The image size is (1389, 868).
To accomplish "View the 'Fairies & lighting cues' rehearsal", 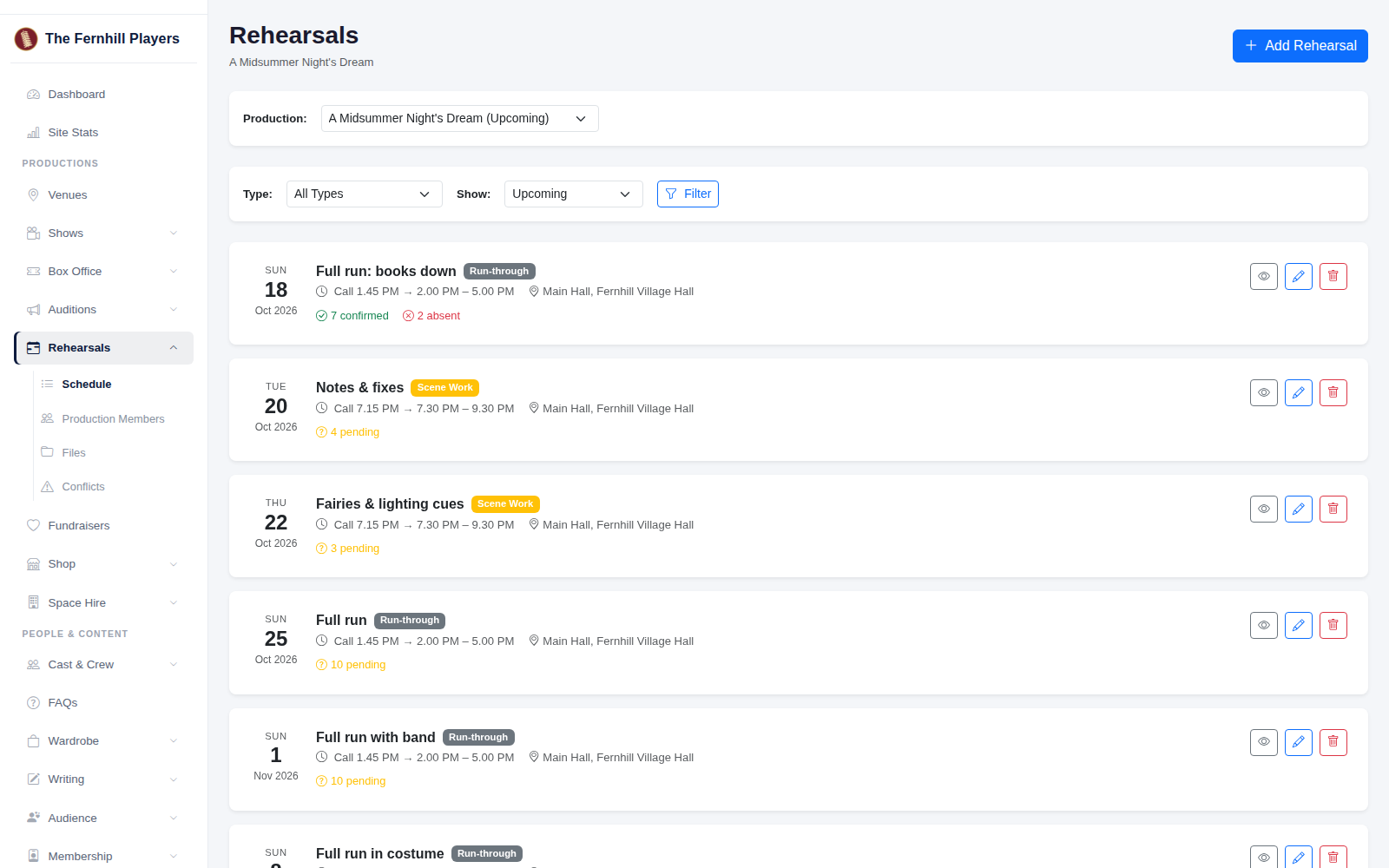I will click(1264, 509).
